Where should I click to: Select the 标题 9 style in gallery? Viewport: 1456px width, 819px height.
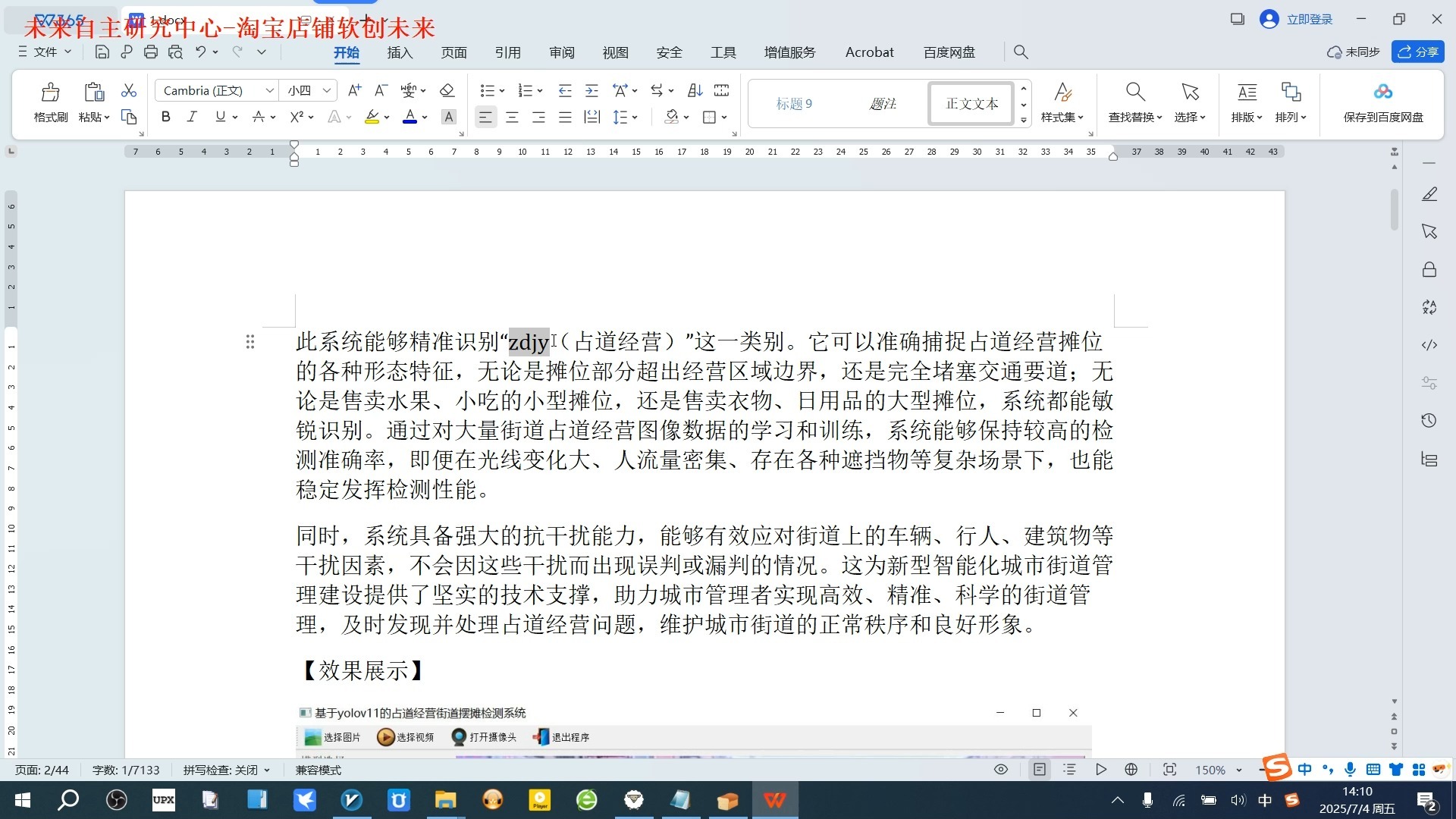tap(794, 104)
